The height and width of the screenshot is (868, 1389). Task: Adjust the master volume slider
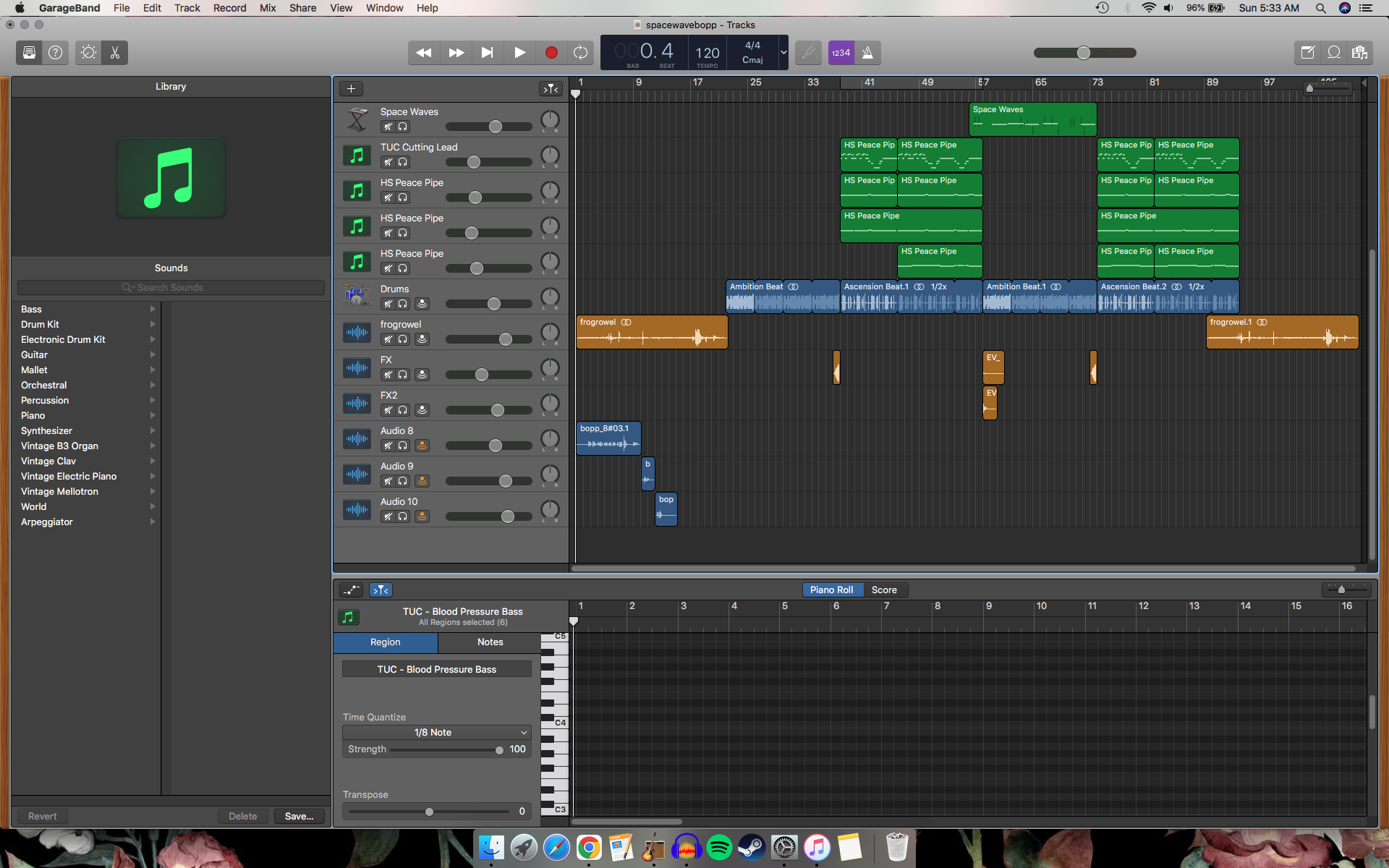(1084, 53)
